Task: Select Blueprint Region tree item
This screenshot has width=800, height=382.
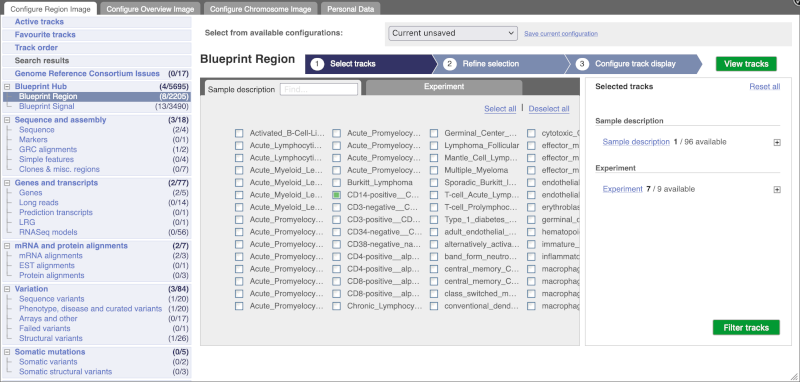Action: point(48,96)
